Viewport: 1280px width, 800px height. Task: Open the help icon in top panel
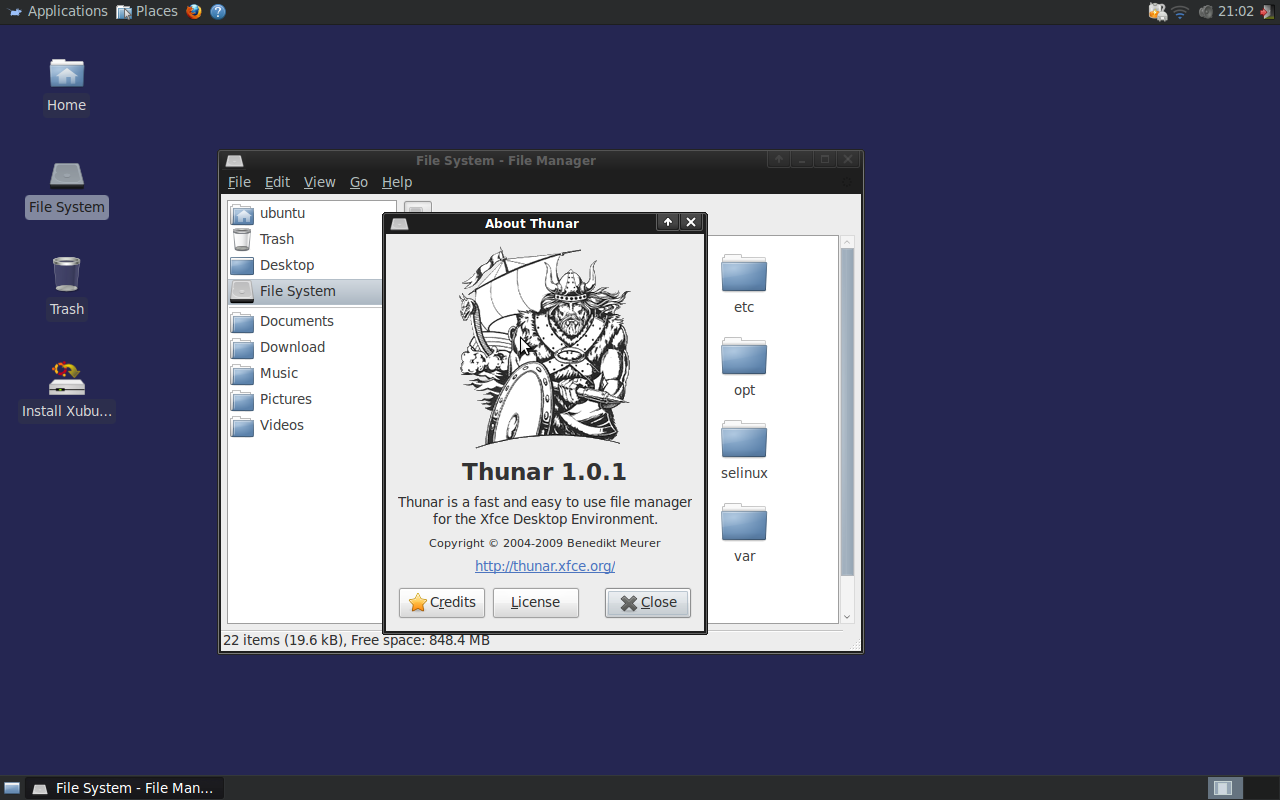pyautogui.click(x=218, y=11)
